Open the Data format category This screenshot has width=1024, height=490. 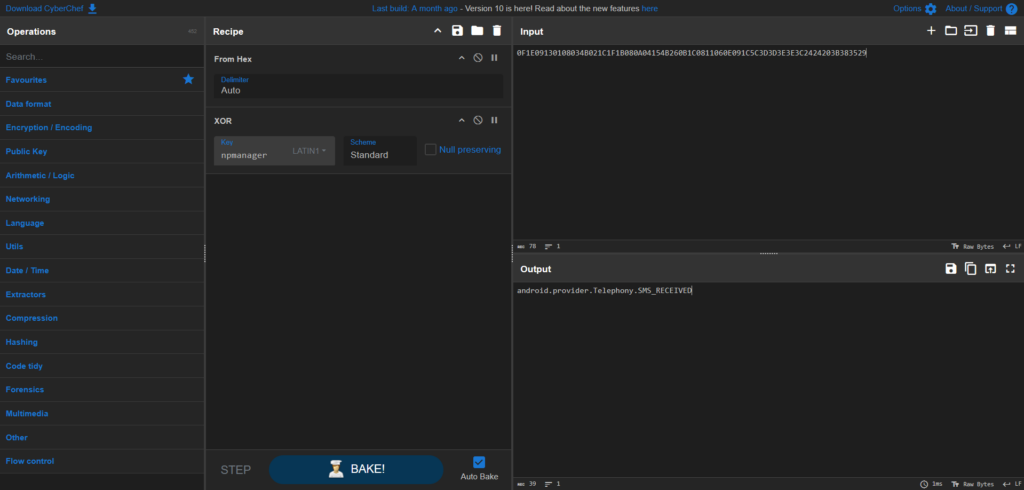28,104
